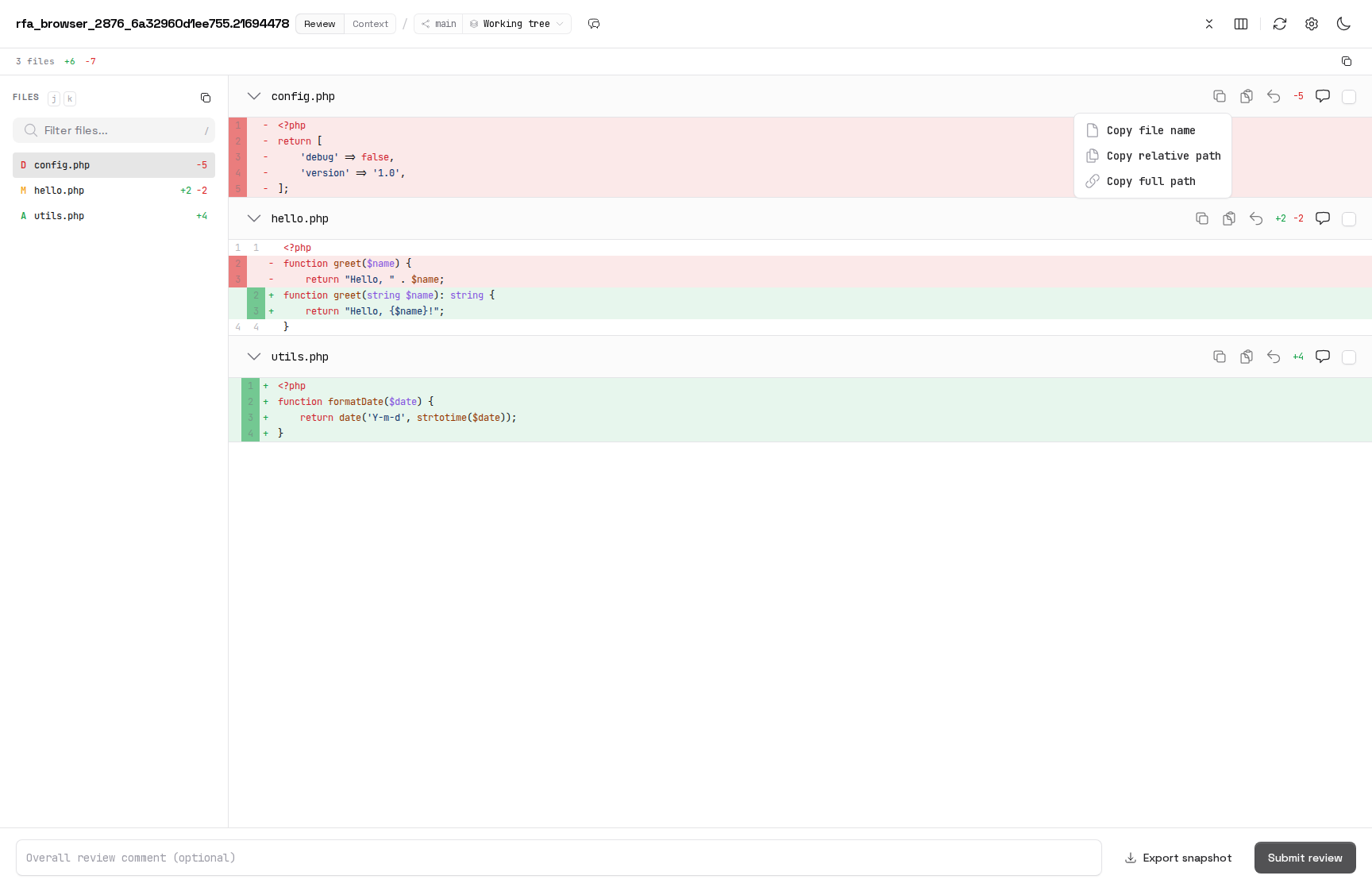Choose Copy full path from menu
The image size is (1372, 887).
(1152, 181)
